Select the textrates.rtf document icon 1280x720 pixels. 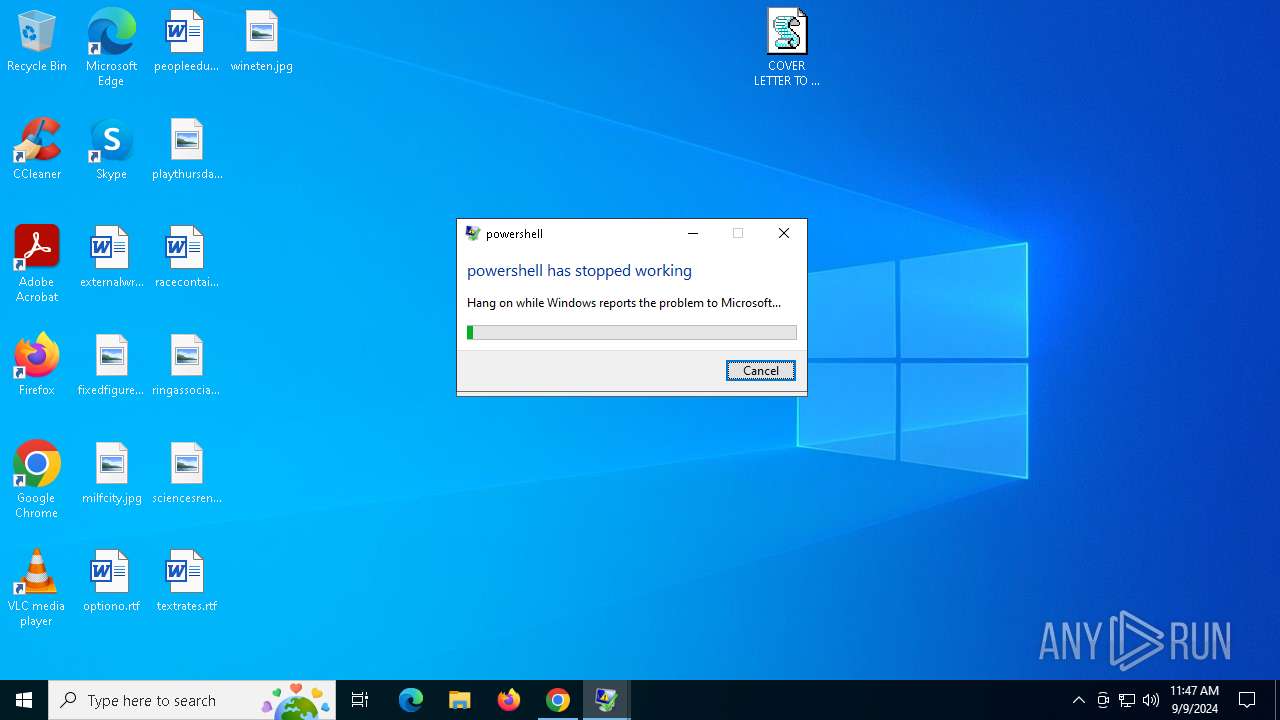pos(186,582)
